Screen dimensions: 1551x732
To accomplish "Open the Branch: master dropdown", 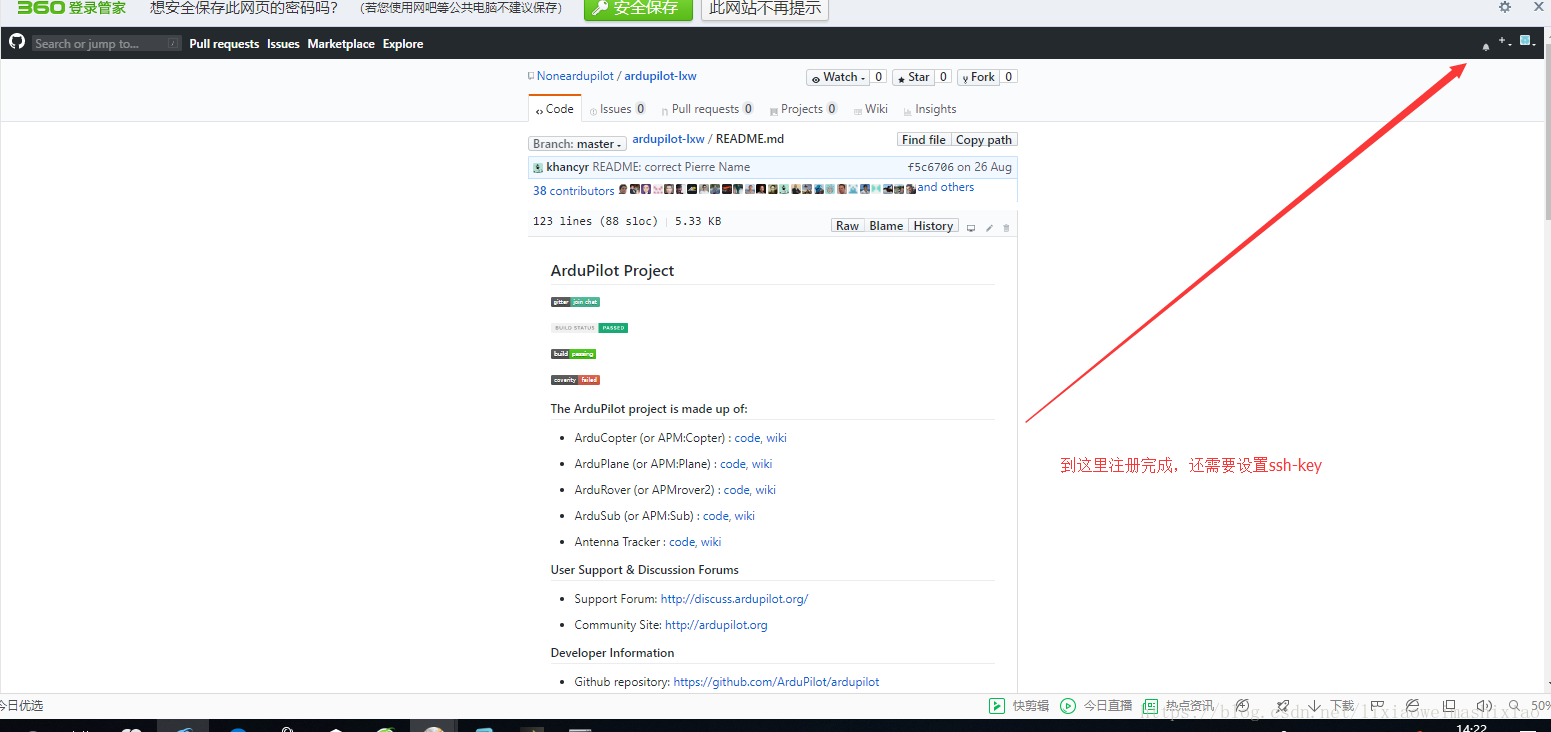I will (x=577, y=144).
